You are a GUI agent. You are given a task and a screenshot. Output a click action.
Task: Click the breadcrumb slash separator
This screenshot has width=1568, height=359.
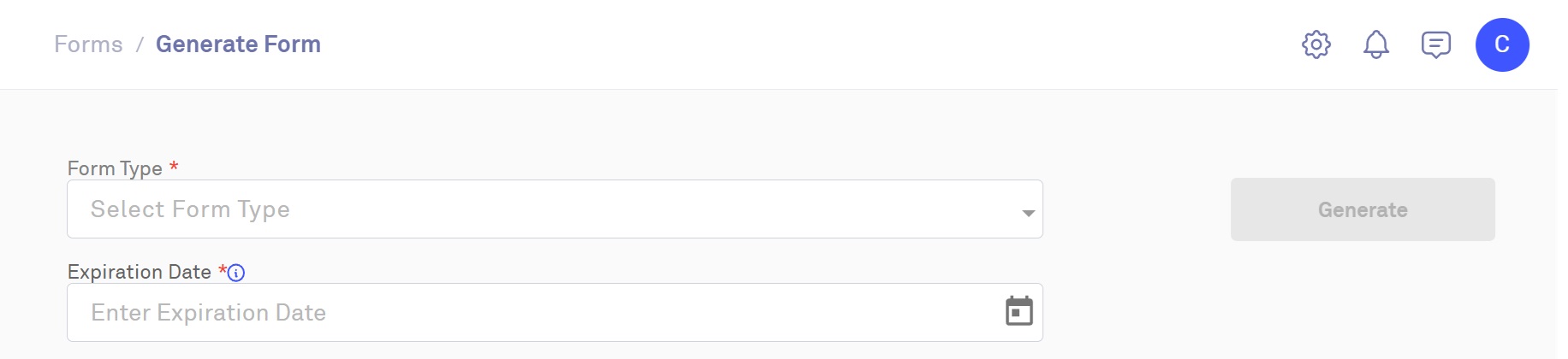tap(140, 44)
